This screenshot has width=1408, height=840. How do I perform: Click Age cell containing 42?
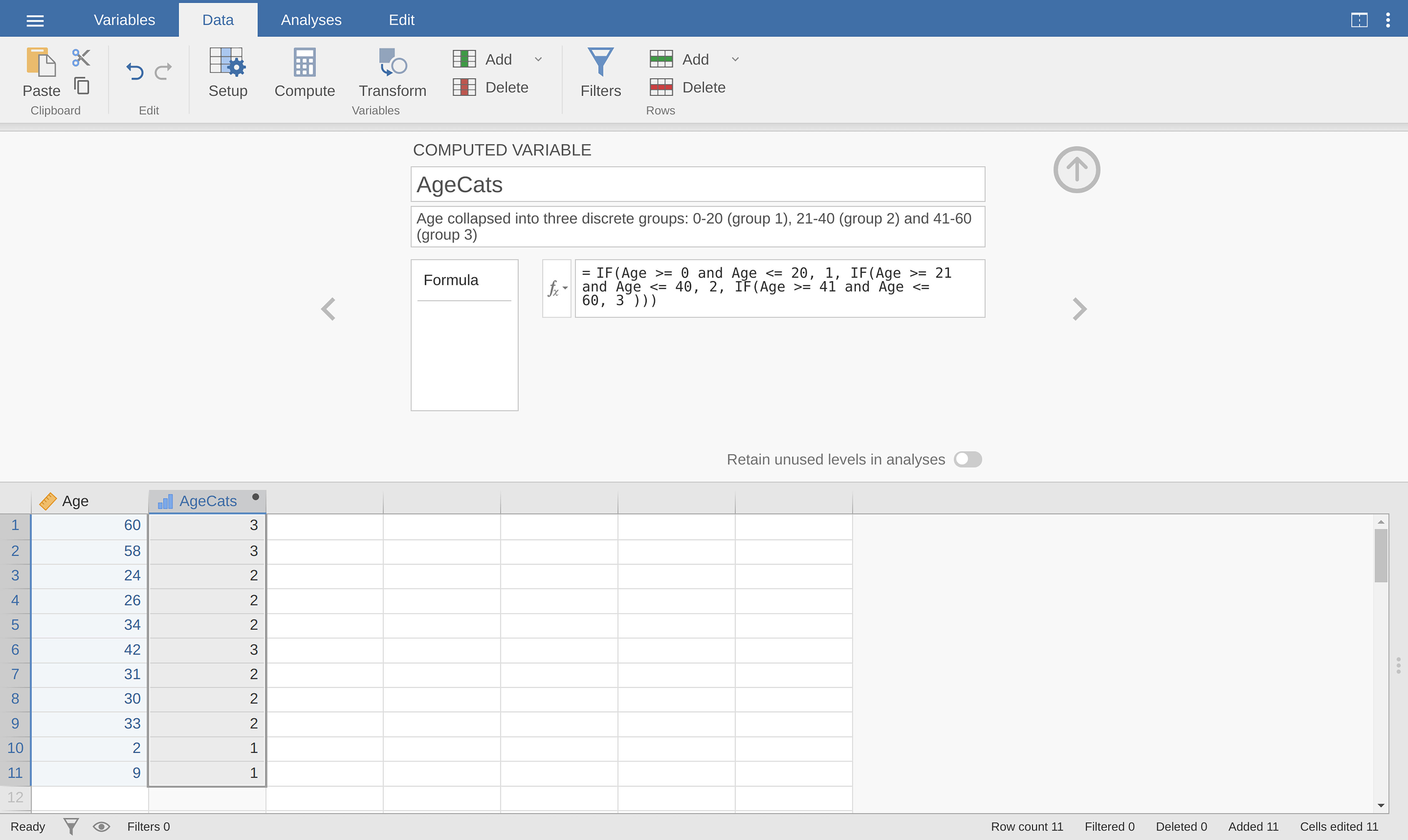coord(90,650)
